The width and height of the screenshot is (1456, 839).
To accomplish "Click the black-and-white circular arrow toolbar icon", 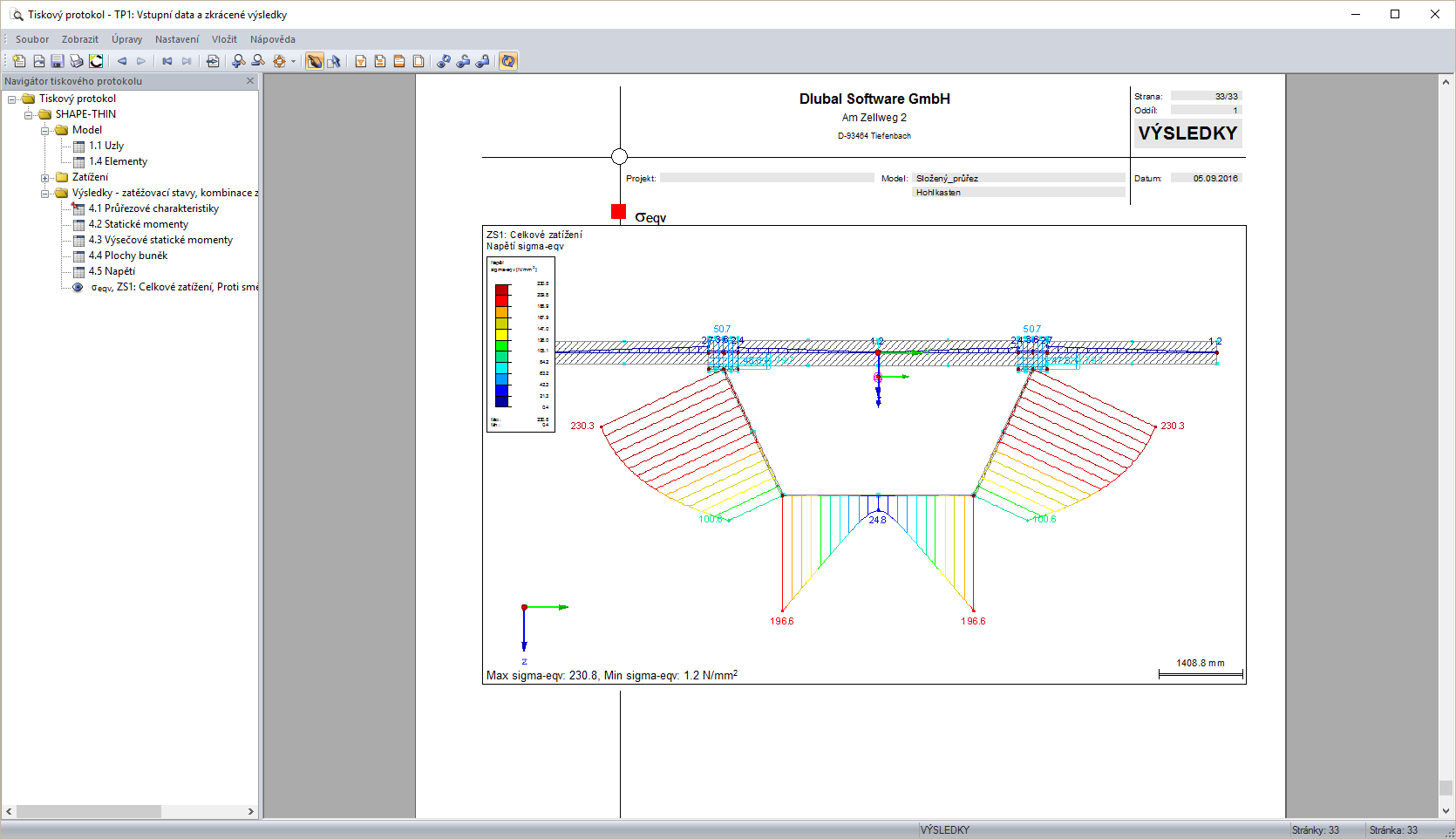I will (96, 61).
